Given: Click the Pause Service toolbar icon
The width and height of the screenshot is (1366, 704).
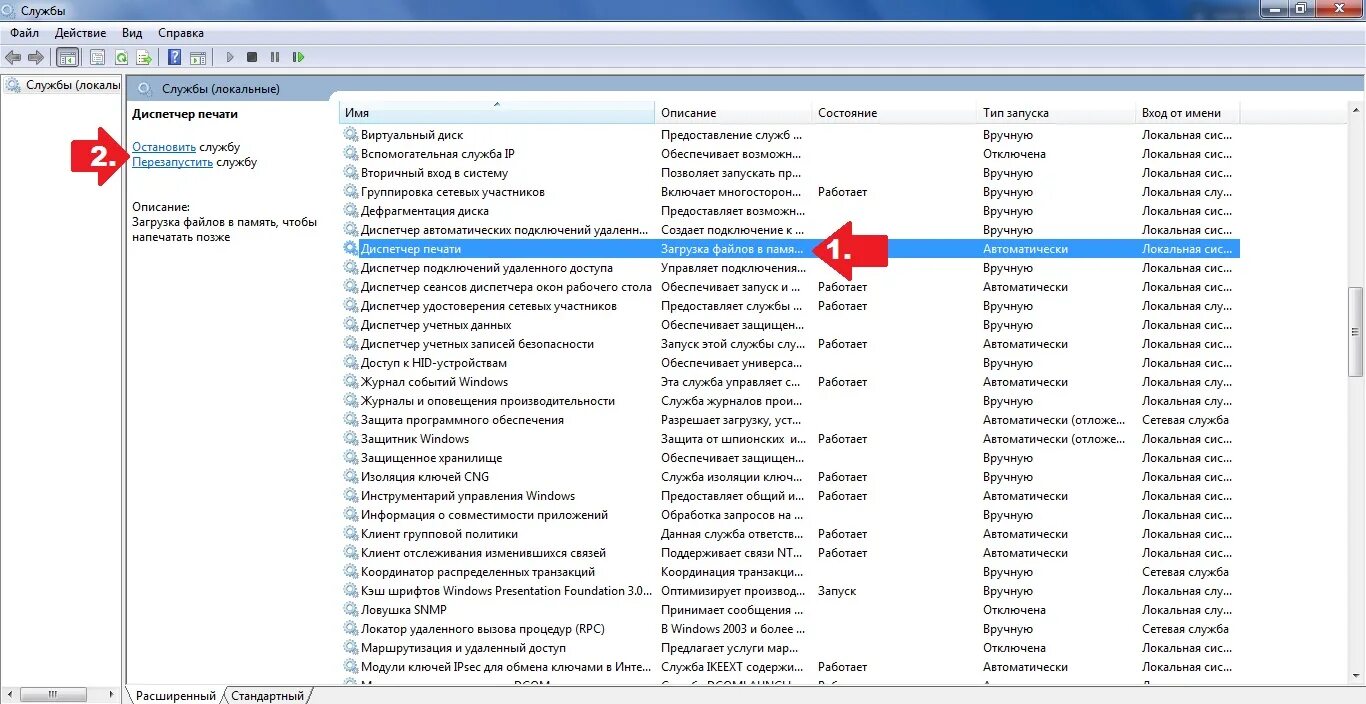Looking at the screenshot, I should click(275, 57).
